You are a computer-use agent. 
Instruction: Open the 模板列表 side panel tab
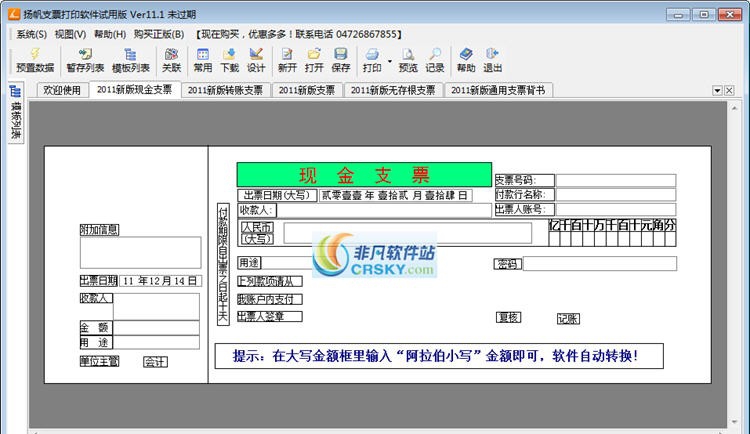click(x=16, y=113)
